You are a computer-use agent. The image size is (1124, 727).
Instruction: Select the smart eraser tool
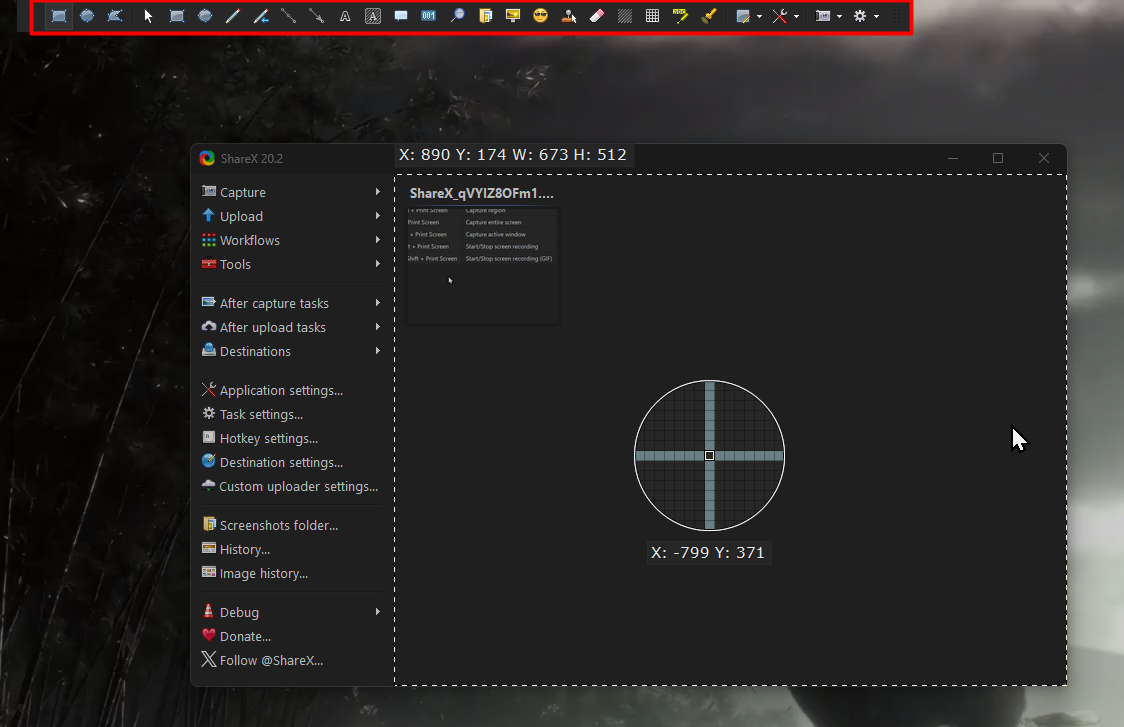point(597,16)
